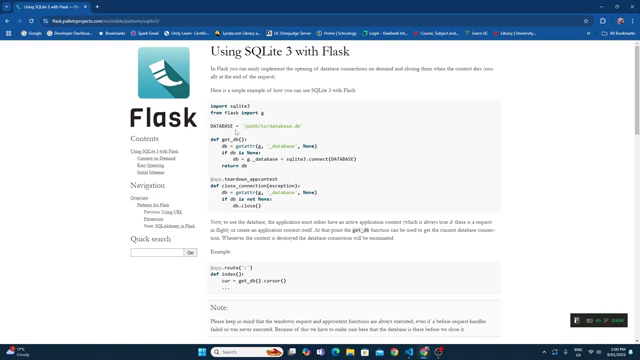Open the Overview navigation link

[139, 198]
